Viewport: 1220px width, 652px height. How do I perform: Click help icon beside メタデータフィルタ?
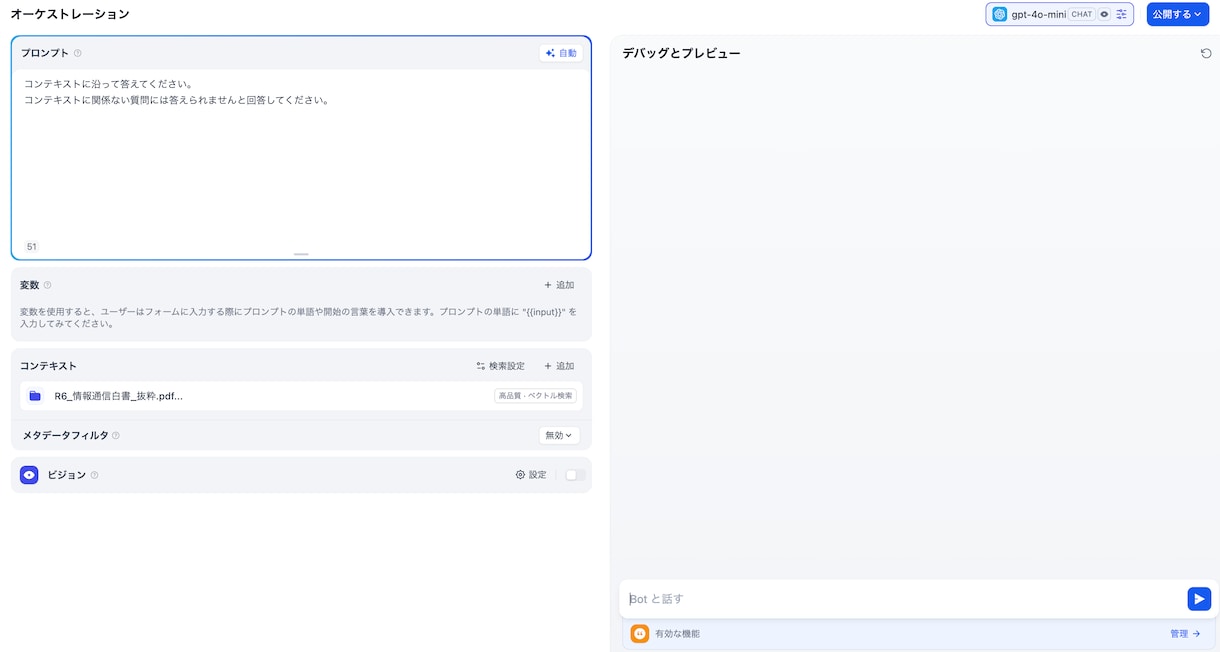point(116,436)
